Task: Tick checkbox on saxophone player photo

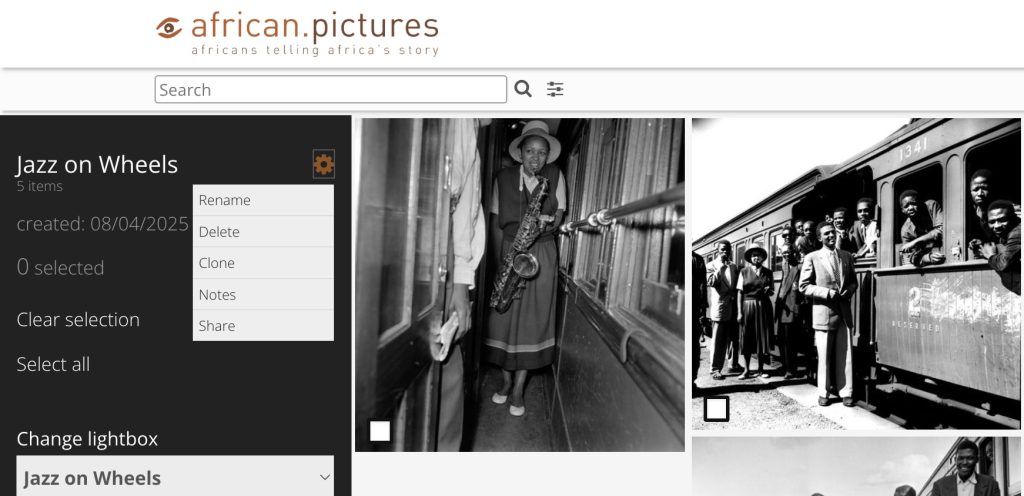Action: [380, 431]
